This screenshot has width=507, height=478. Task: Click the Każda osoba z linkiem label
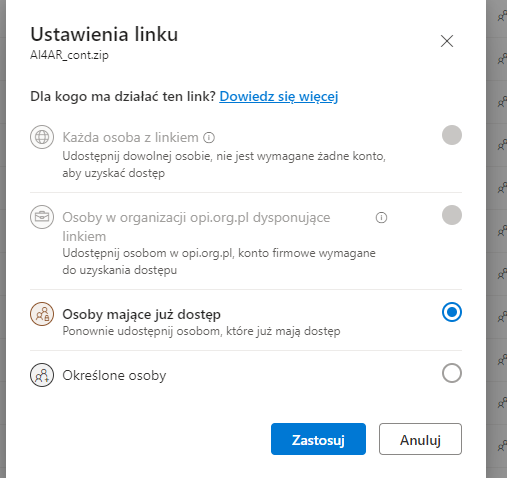[x=130, y=137]
